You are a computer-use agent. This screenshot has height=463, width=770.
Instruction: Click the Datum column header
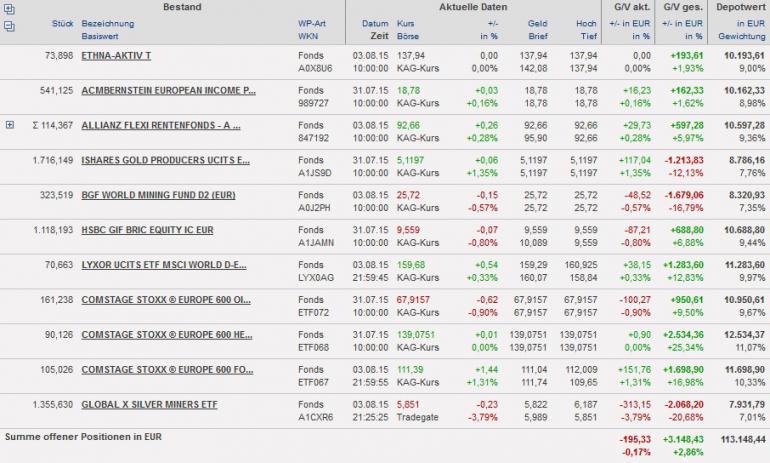click(375, 22)
